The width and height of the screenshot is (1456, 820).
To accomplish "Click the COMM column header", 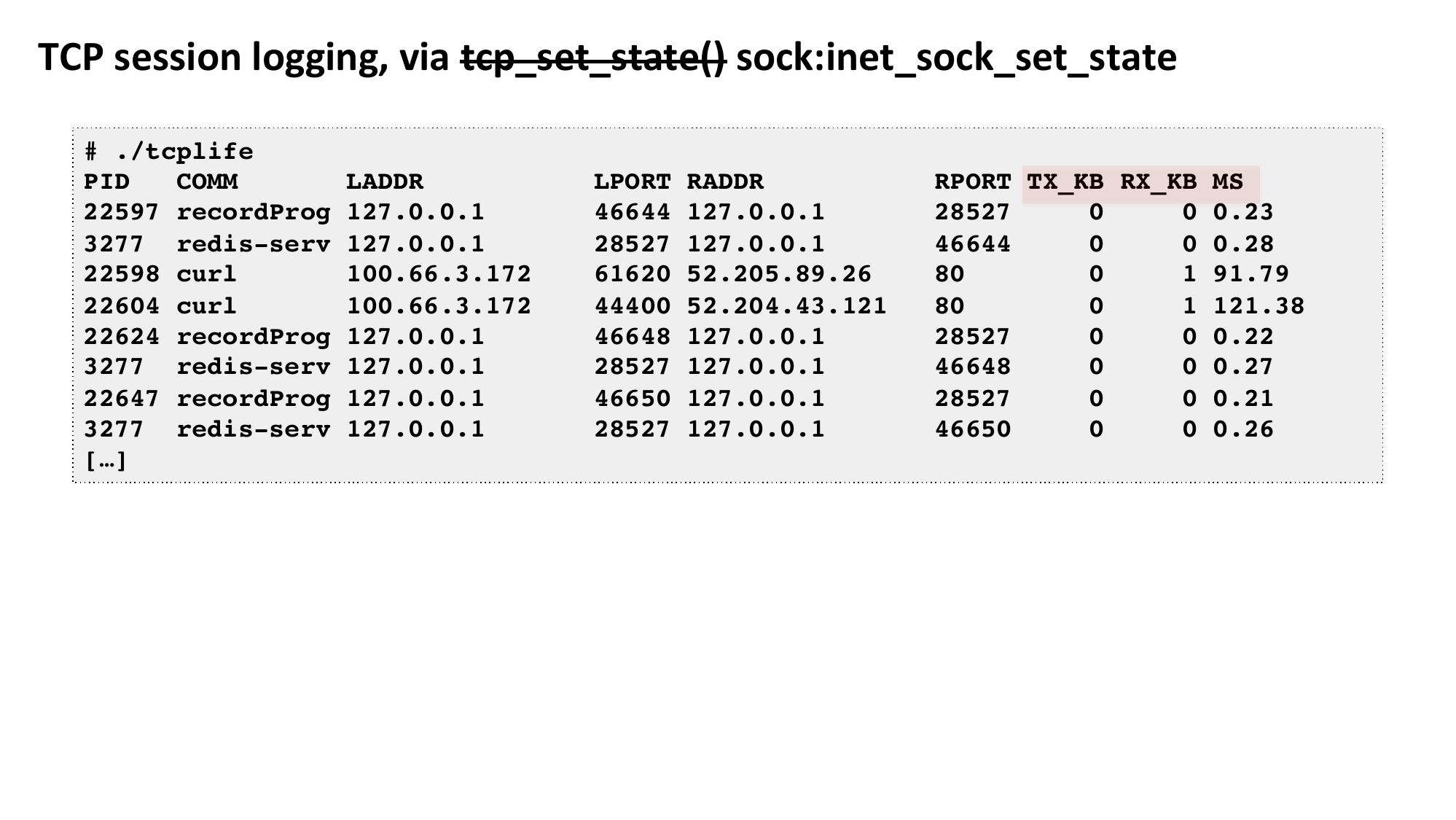I will point(207,181).
